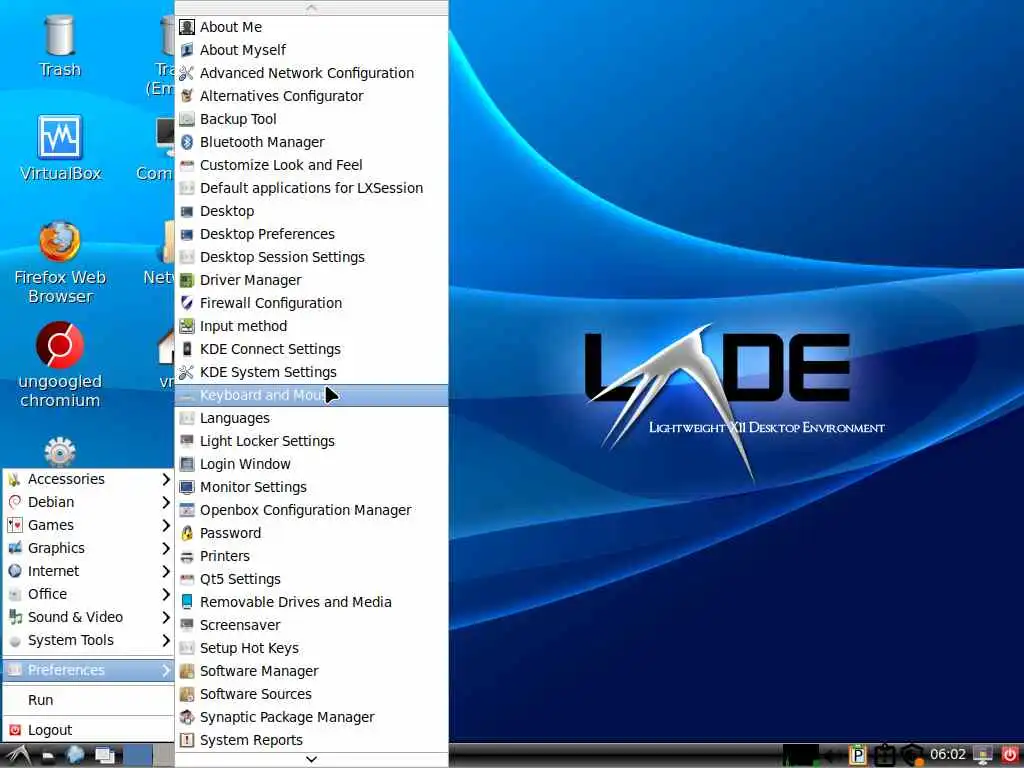Viewport: 1024px width, 768px height.
Task: Click the file manager launcher in taskbar
Action: [x=48, y=756]
